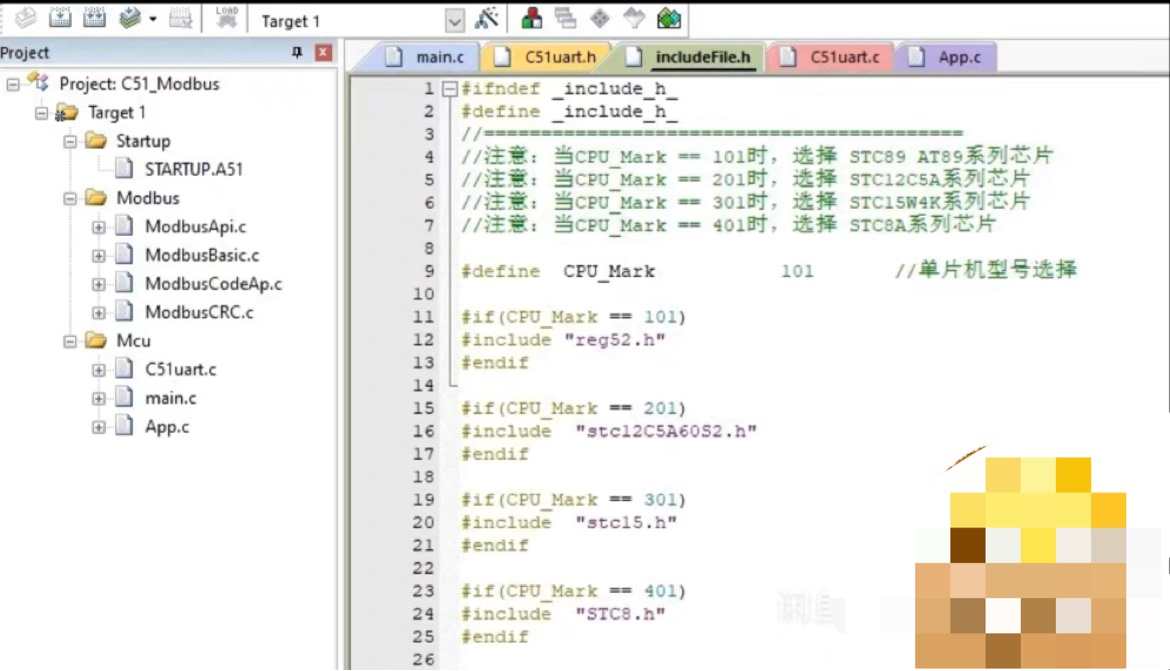Screen dimensions: 1170x671
Task: Collapse the Mcu group
Action: click(69, 341)
